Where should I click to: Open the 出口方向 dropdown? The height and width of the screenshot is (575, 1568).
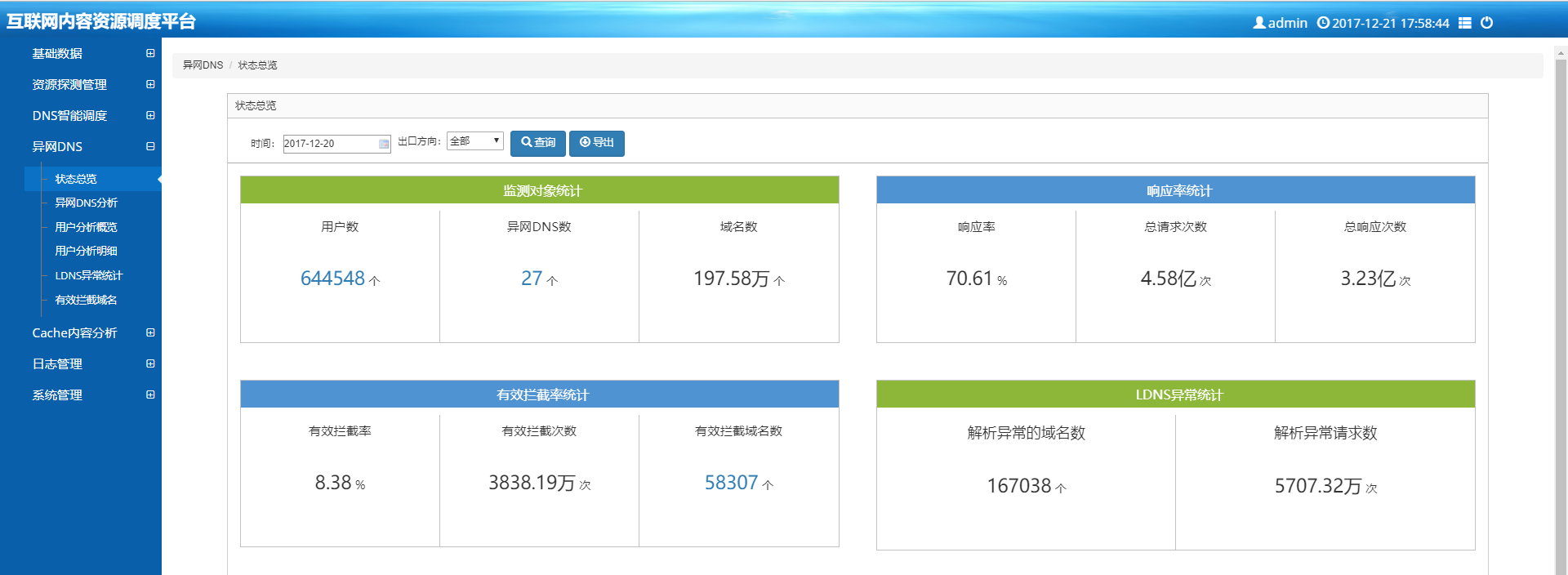[474, 141]
